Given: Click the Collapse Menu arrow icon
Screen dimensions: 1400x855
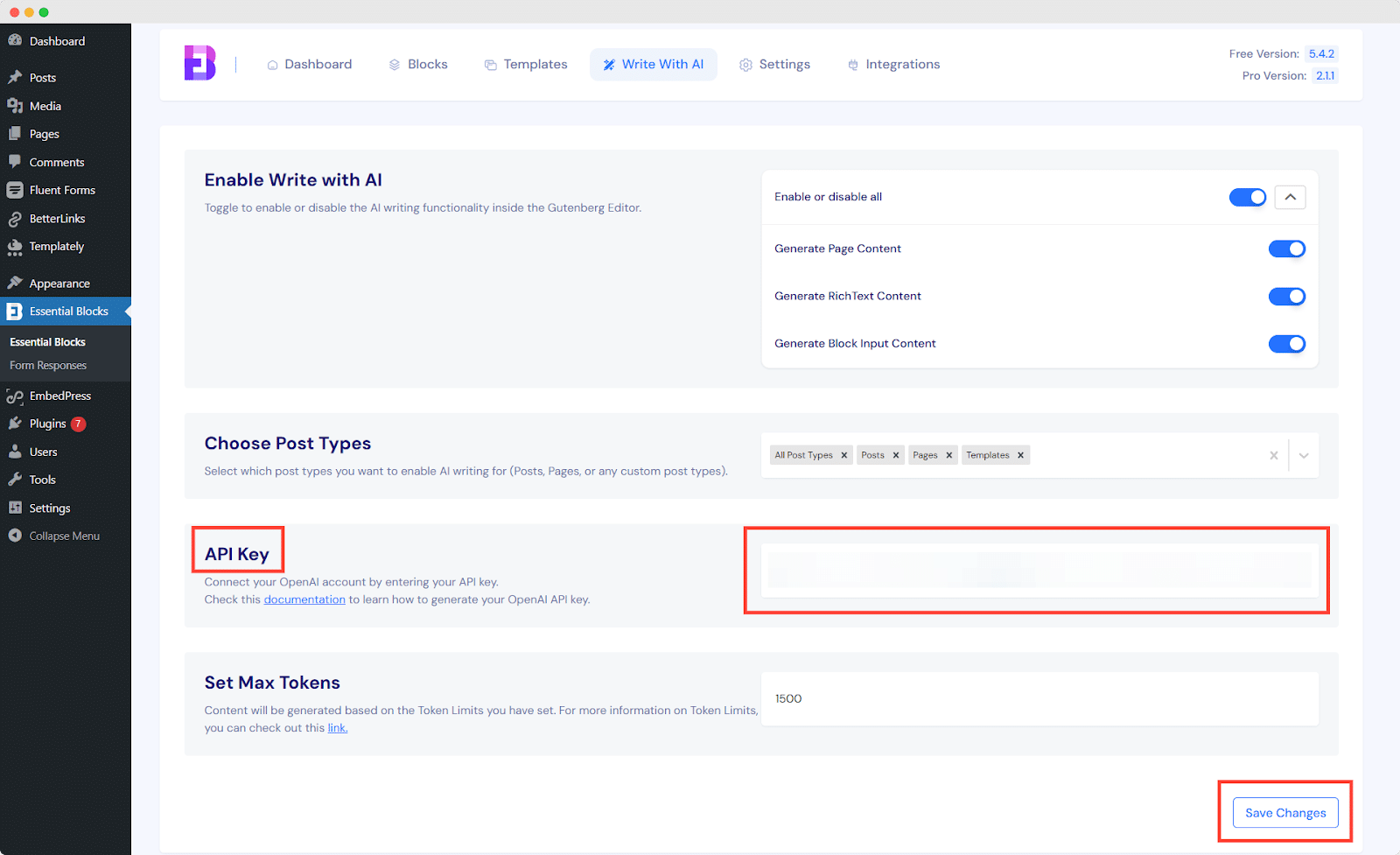Looking at the screenshot, I should point(15,536).
